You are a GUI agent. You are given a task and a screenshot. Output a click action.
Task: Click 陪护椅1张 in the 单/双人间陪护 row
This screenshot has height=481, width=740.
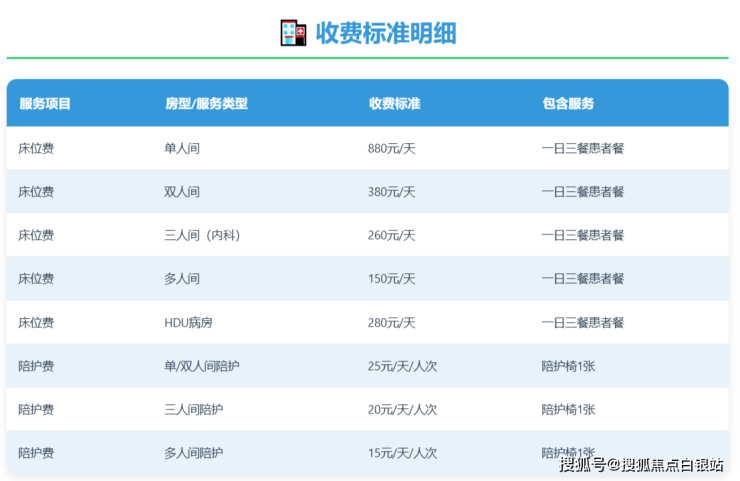tap(569, 366)
